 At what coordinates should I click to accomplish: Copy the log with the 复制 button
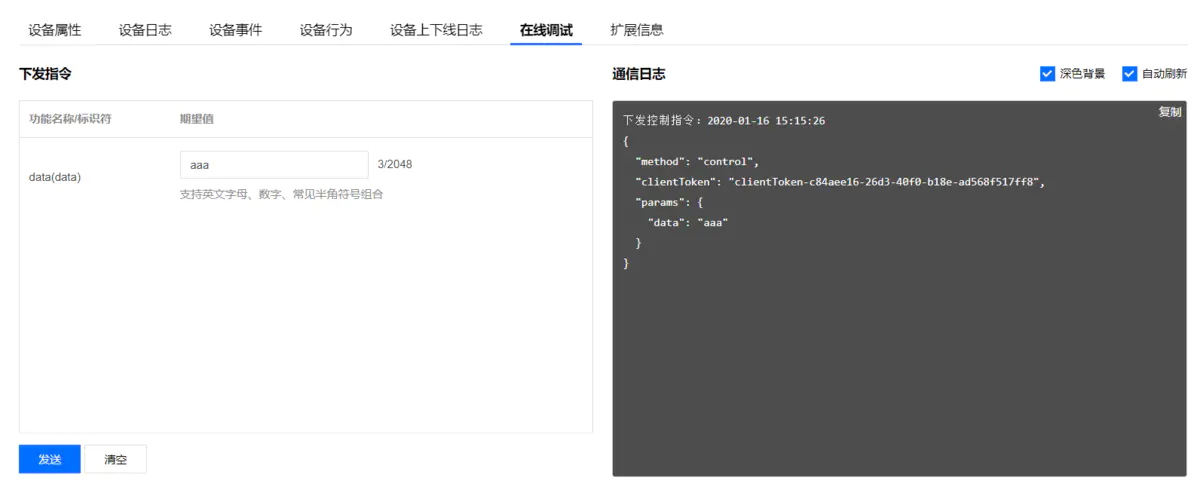[1169, 112]
